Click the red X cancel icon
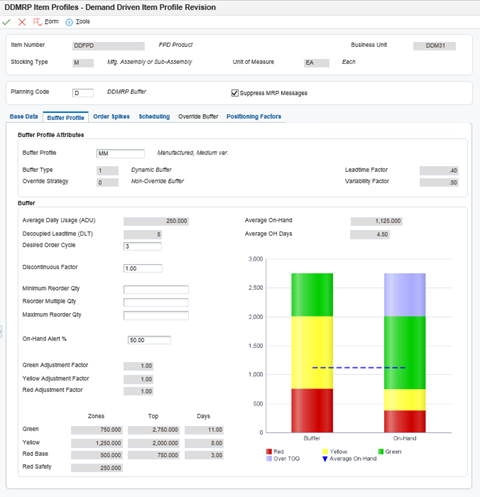 (22, 22)
